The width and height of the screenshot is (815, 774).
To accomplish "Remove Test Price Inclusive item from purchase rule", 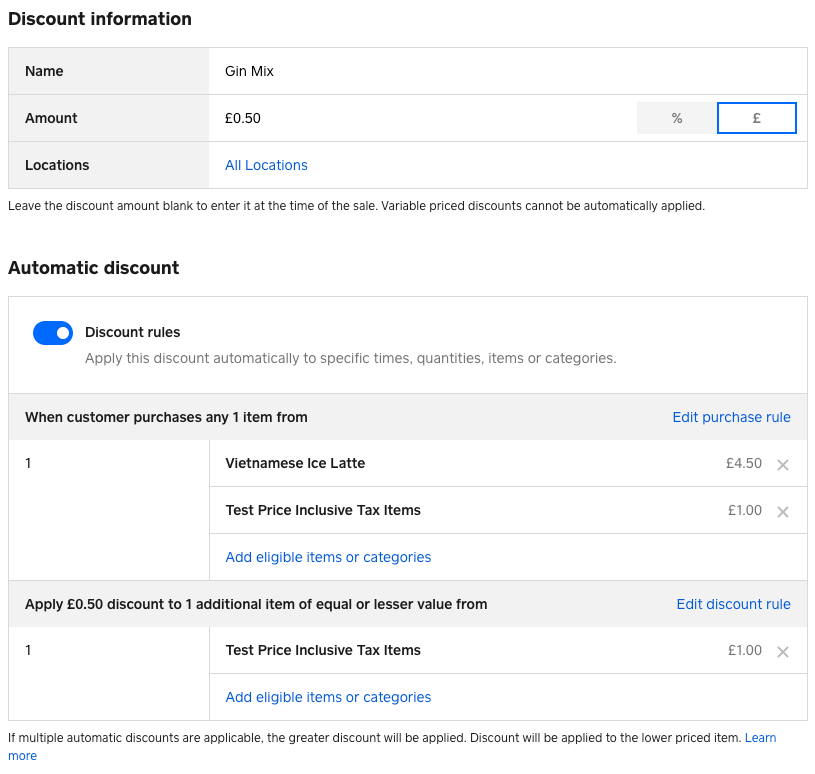I will (783, 511).
